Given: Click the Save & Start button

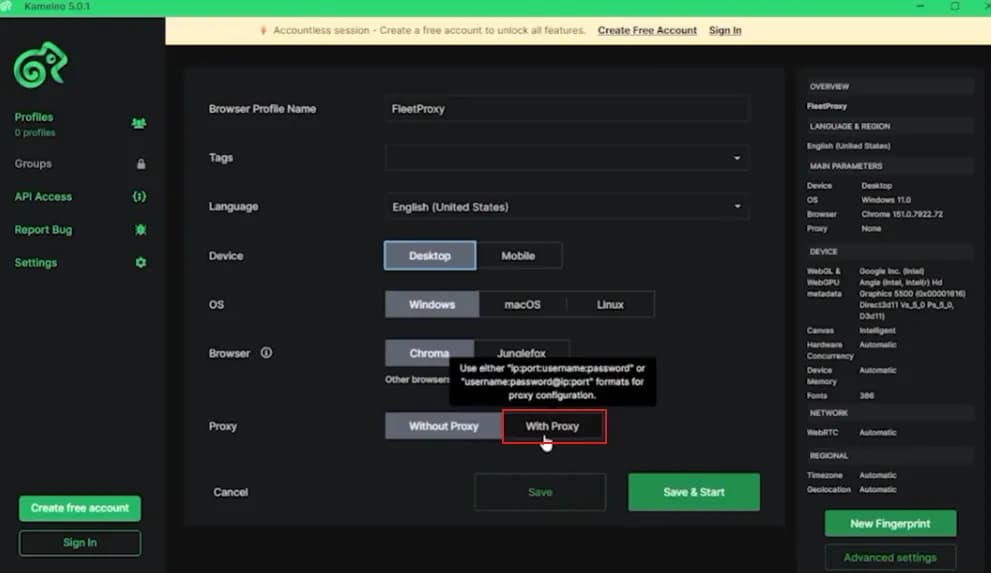Looking at the screenshot, I should pos(694,492).
